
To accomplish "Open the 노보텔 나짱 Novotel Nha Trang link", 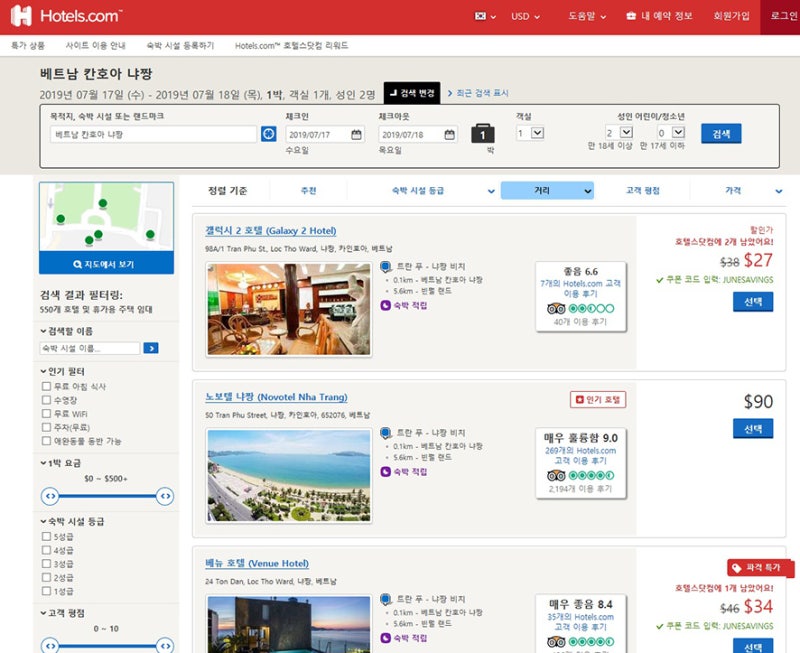I will point(276,397).
